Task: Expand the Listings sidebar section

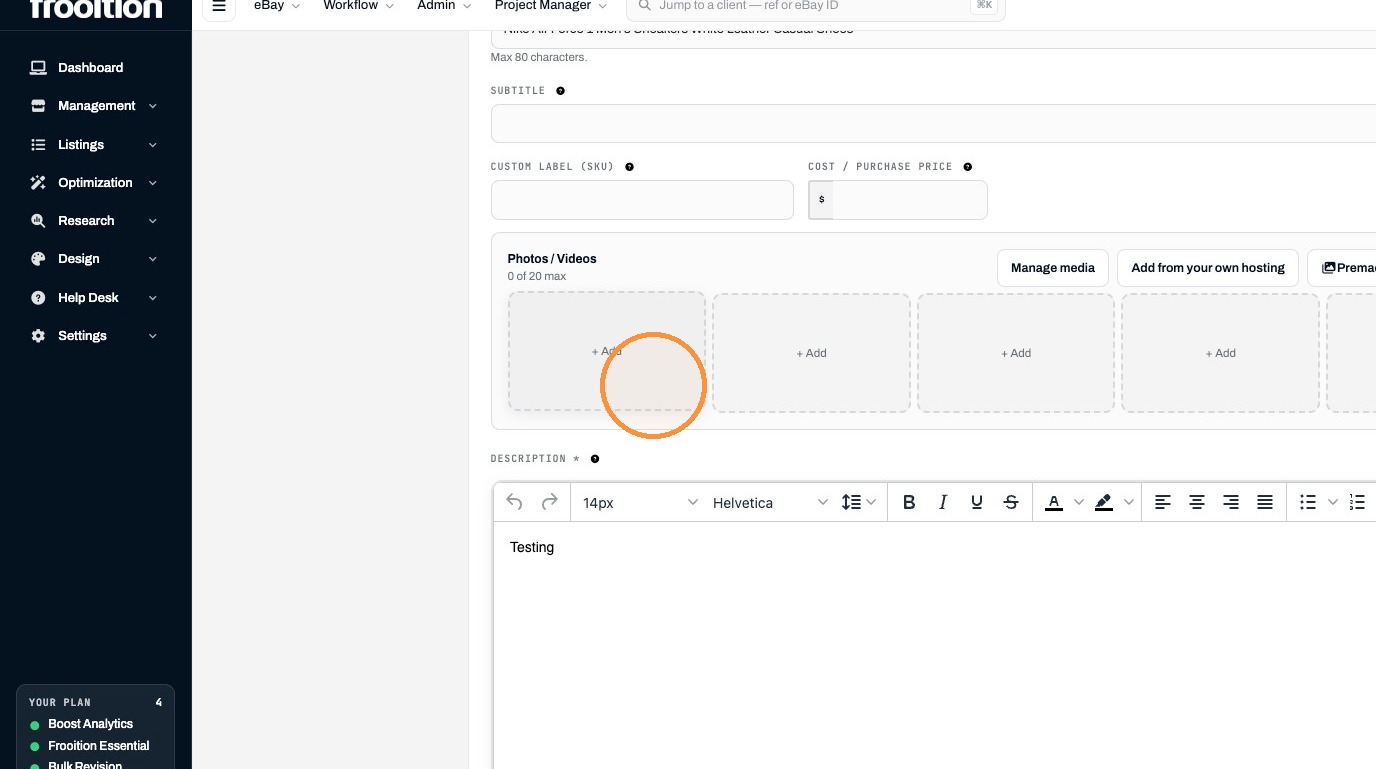Action: (95, 144)
